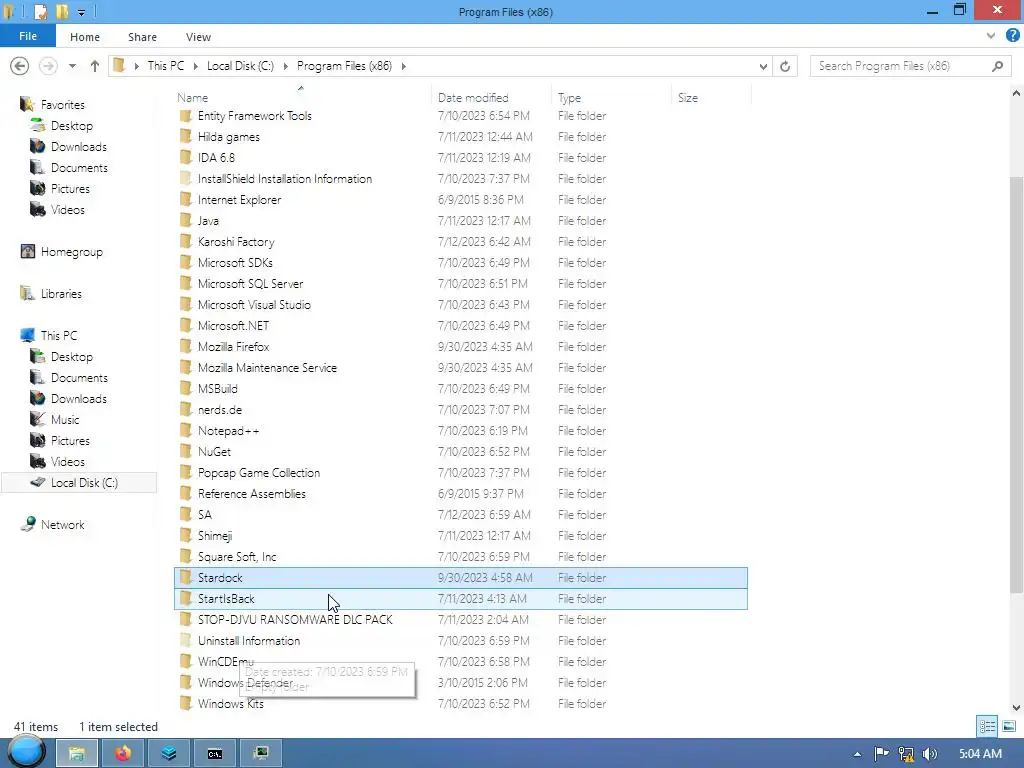
Task: Sort by the Size column header
Action: [x=688, y=98]
